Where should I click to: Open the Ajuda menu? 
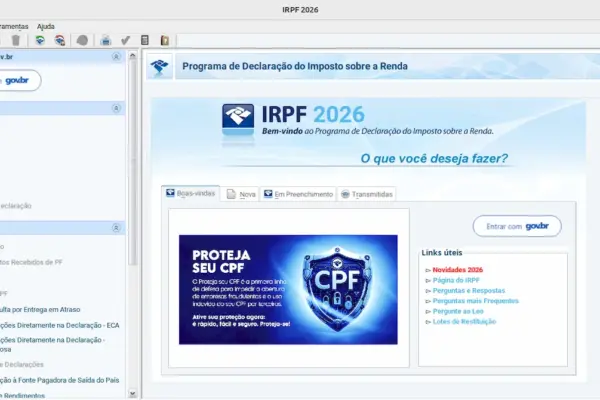(x=46, y=26)
